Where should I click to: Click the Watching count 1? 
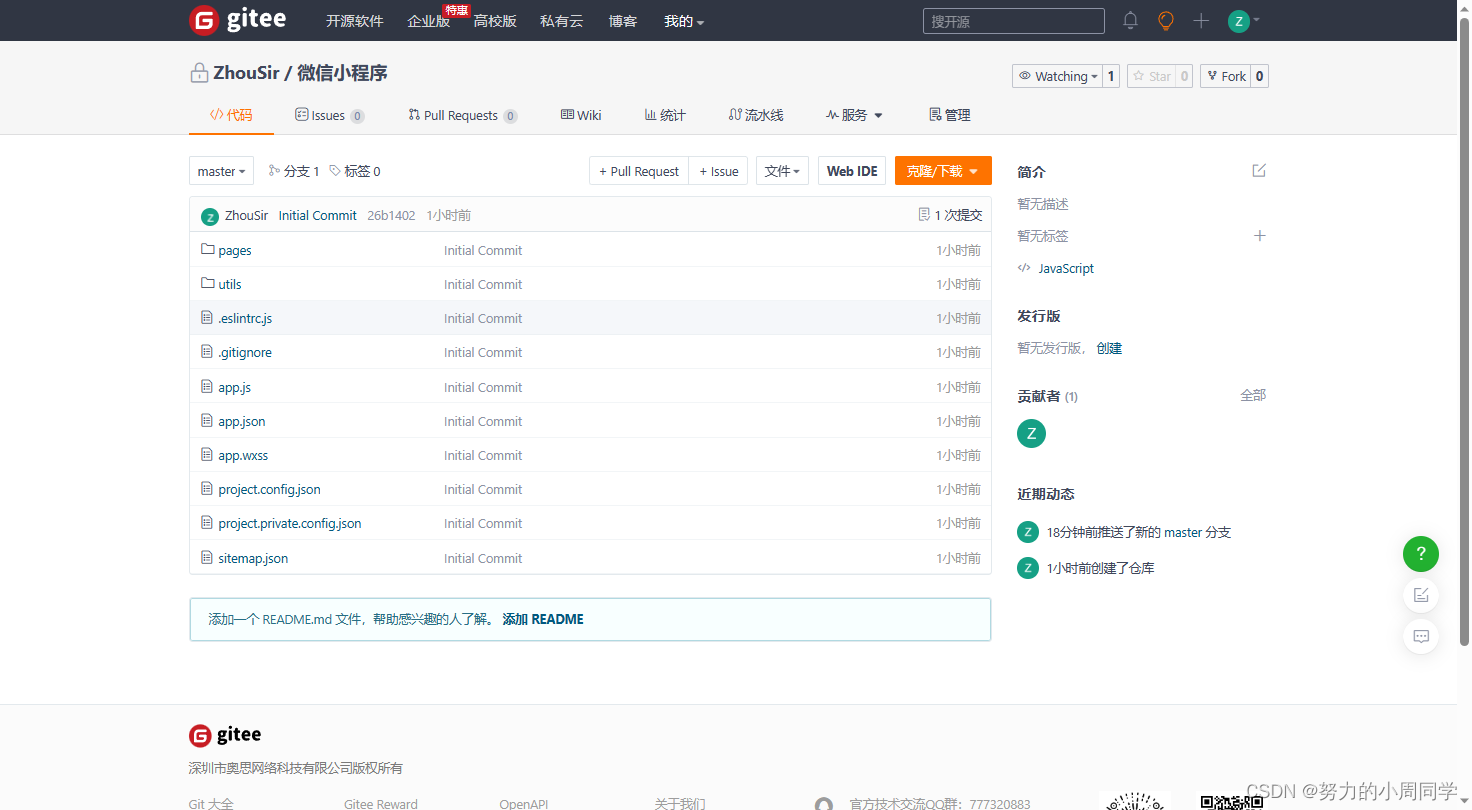1111,76
